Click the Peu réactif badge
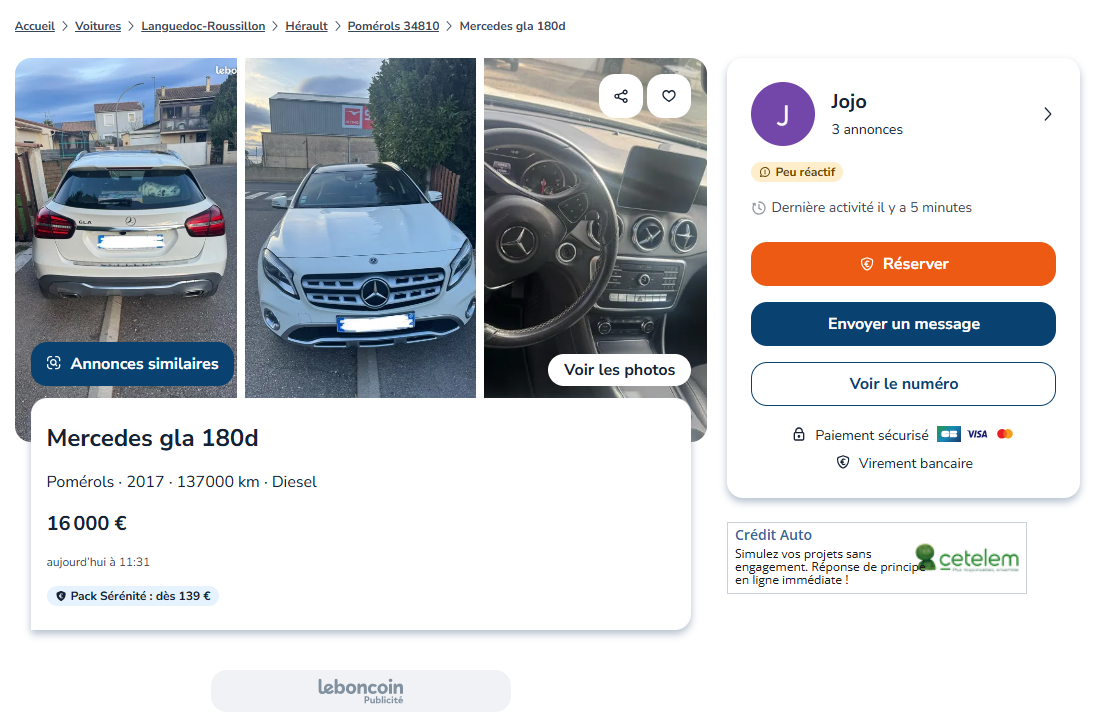 [797, 172]
